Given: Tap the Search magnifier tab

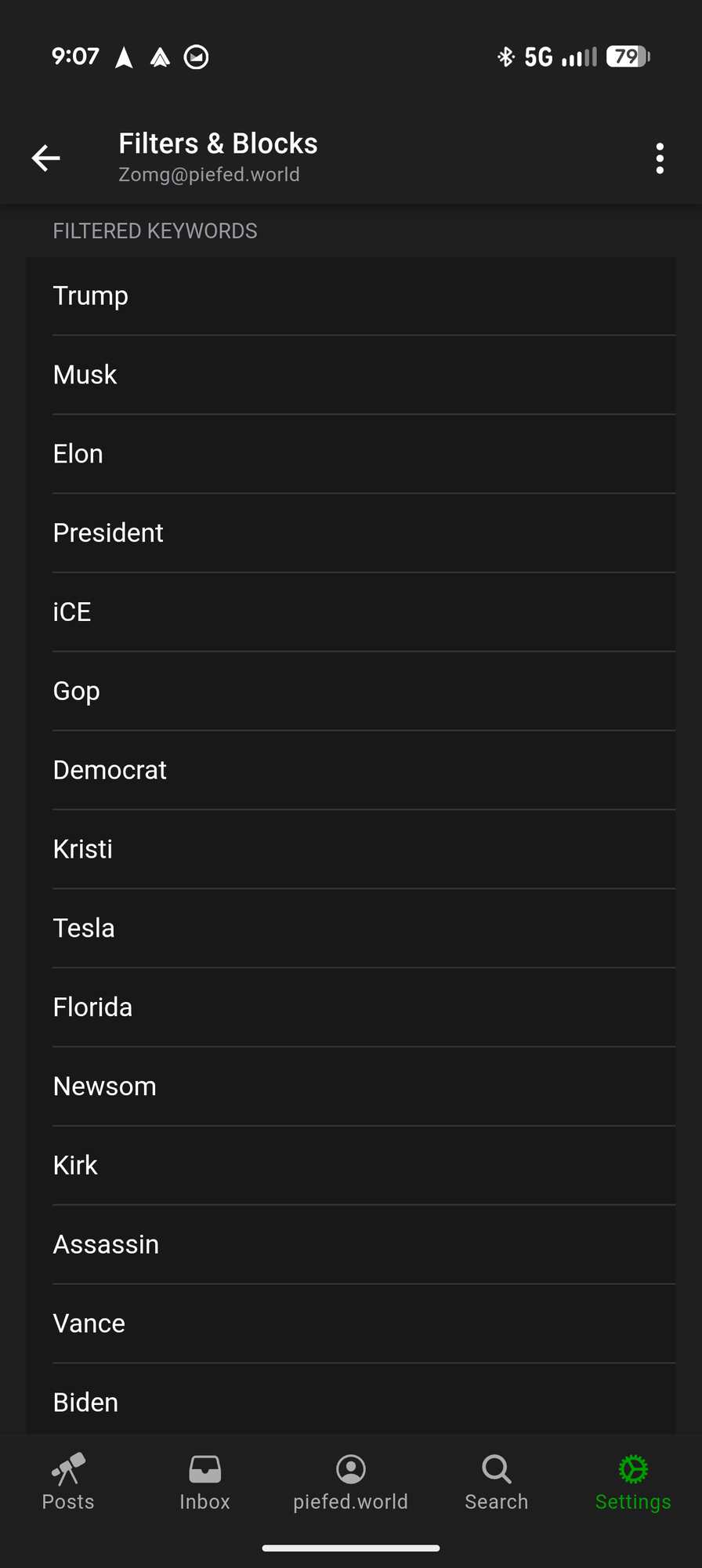Looking at the screenshot, I should click(496, 1482).
